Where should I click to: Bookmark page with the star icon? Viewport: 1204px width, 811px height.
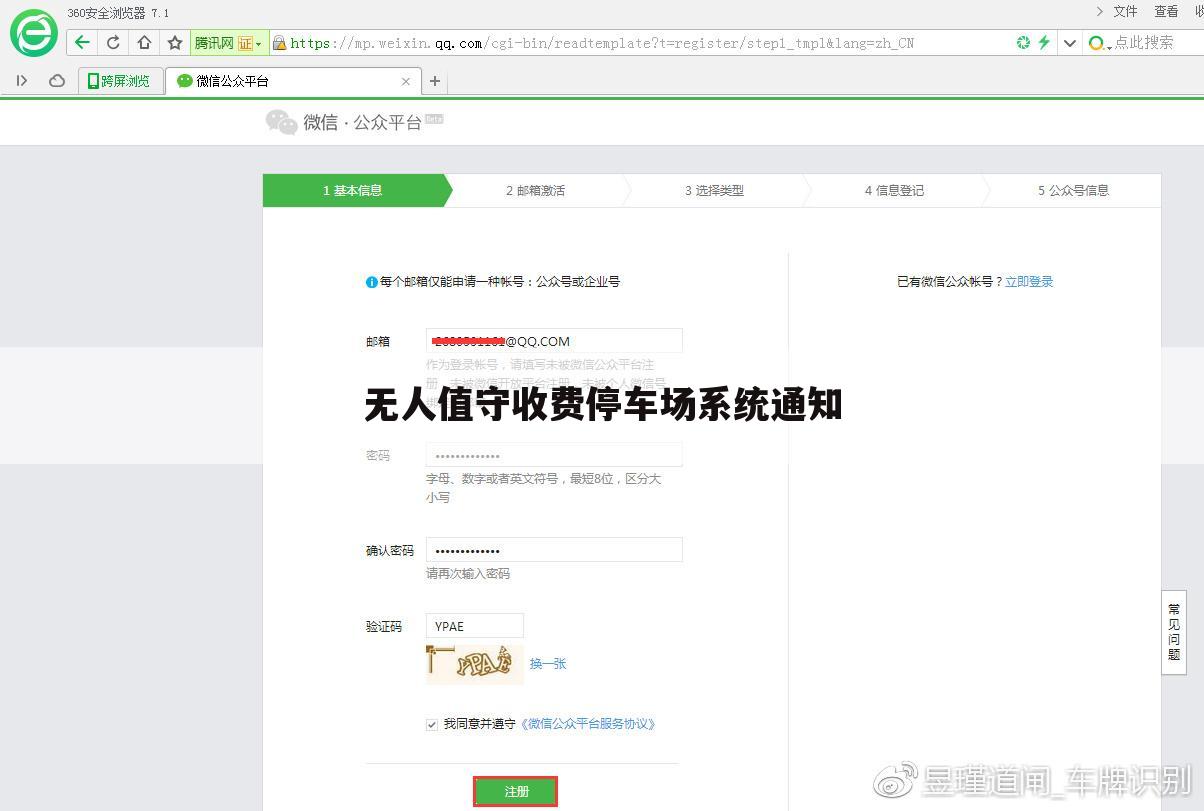[175, 43]
